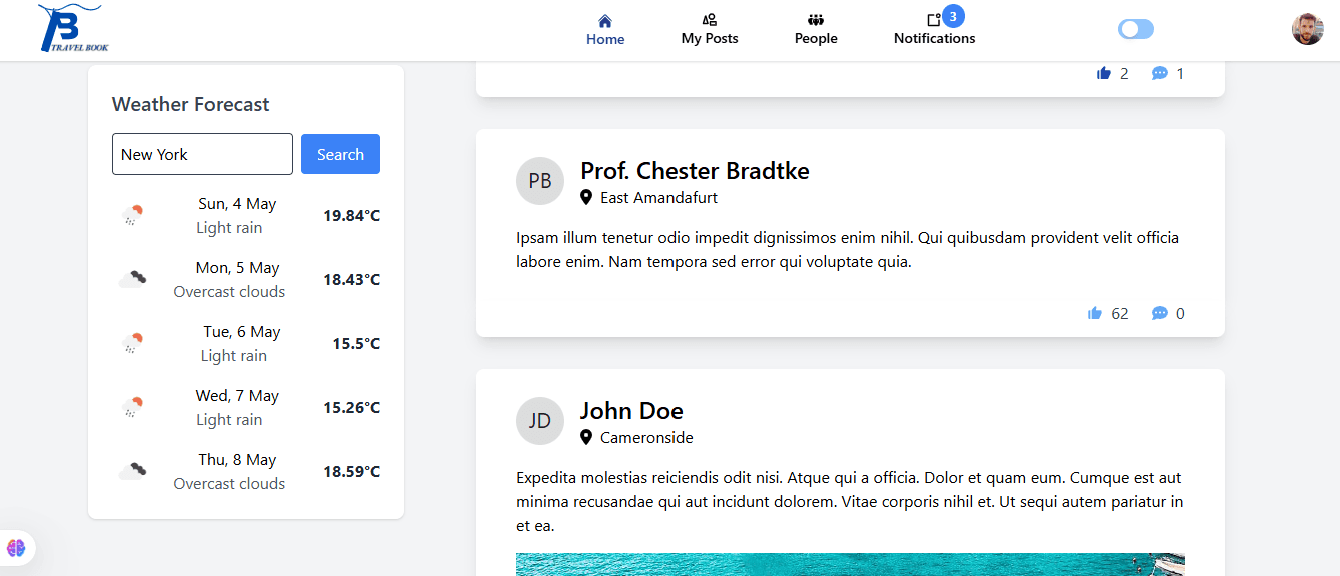Go to the Home tab
Viewport: 1340px width, 576px height.
click(x=605, y=30)
